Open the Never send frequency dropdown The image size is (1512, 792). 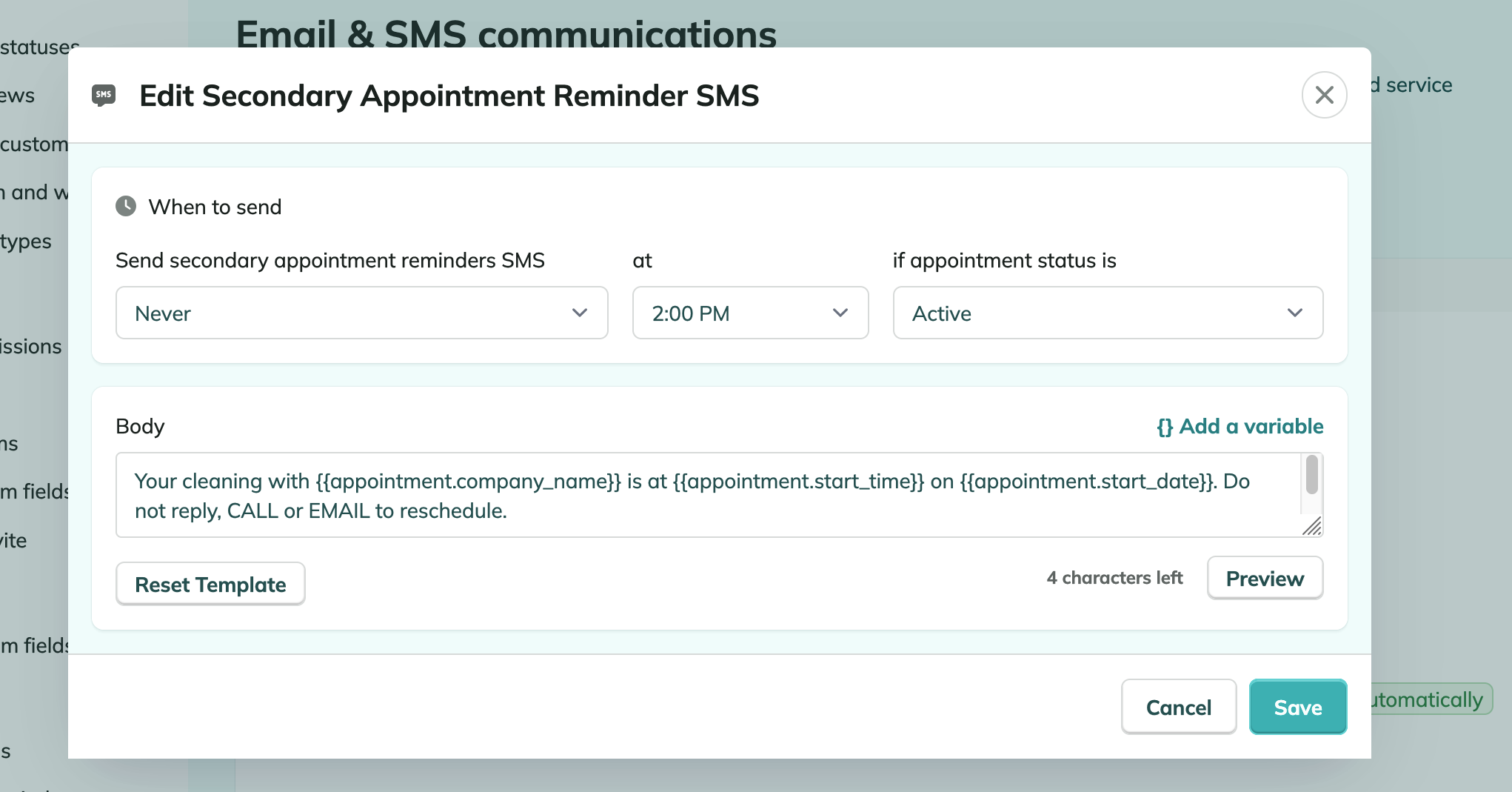(x=362, y=313)
